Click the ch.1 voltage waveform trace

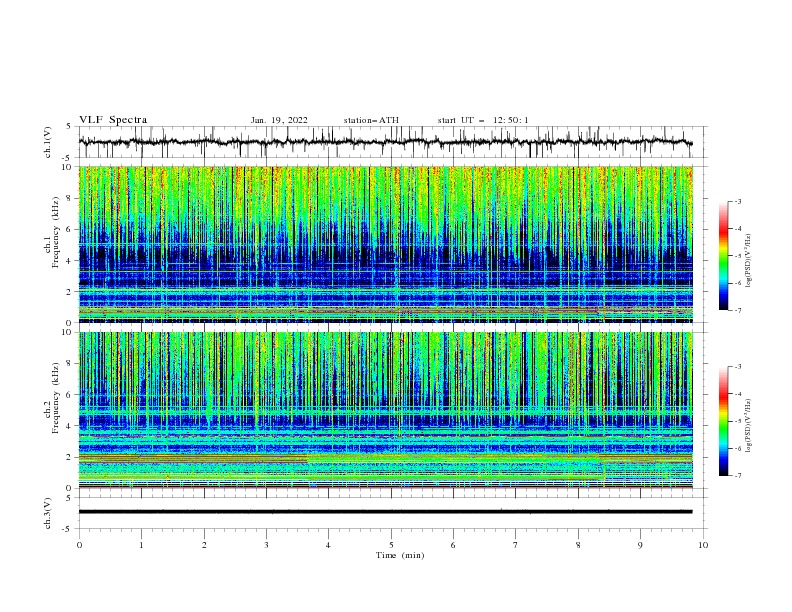pos(385,142)
